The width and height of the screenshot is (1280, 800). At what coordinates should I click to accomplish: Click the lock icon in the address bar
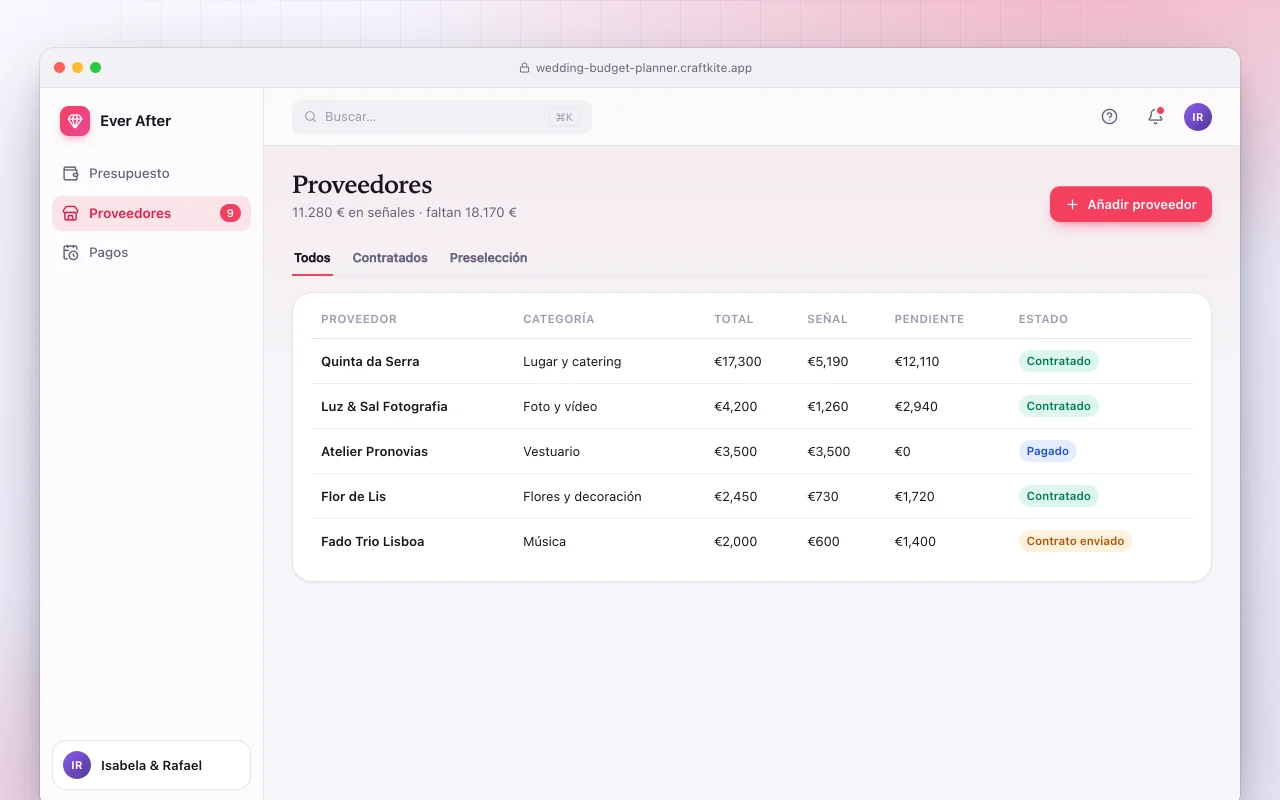[524, 68]
